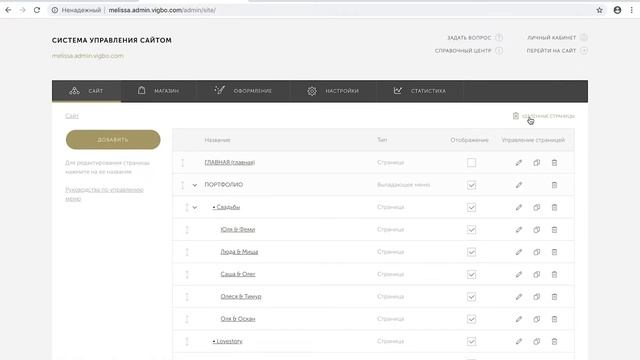640x360 pixels.
Task: Open deleted pages link
Action: tap(544, 116)
